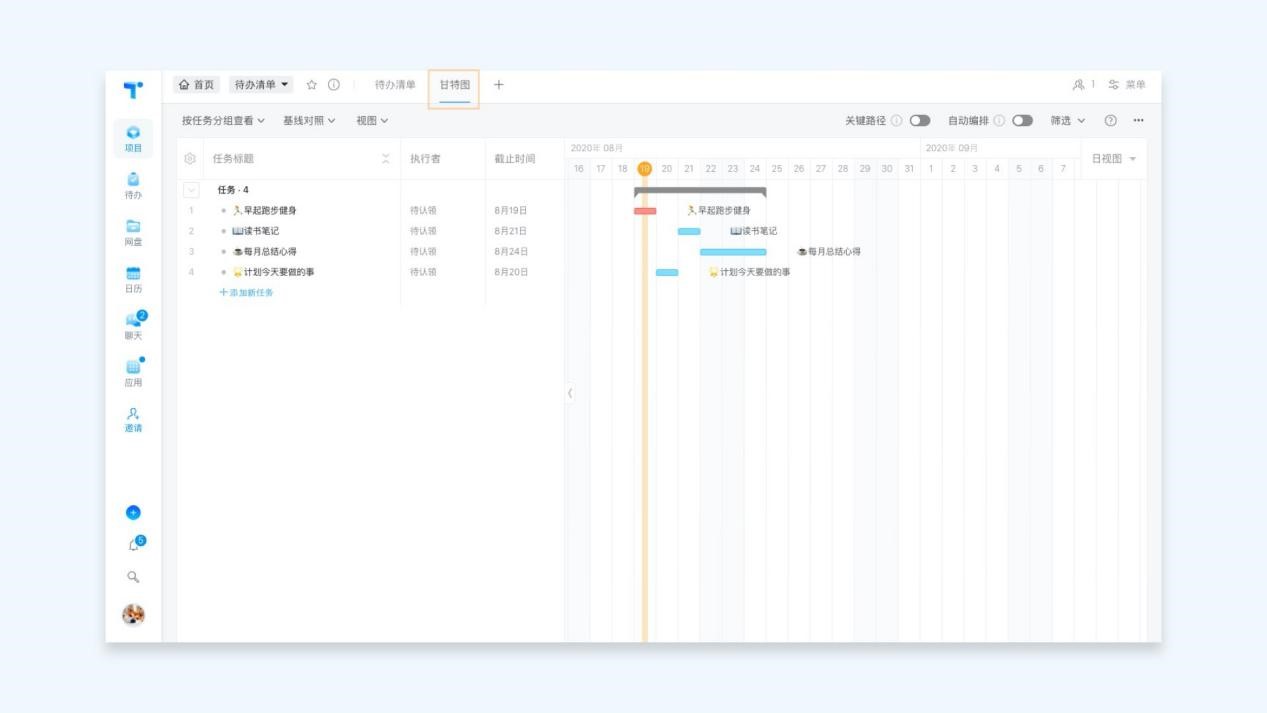The height and width of the screenshot is (713, 1267).
Task: Open the 应用 apps section
Action: point(133,373)
